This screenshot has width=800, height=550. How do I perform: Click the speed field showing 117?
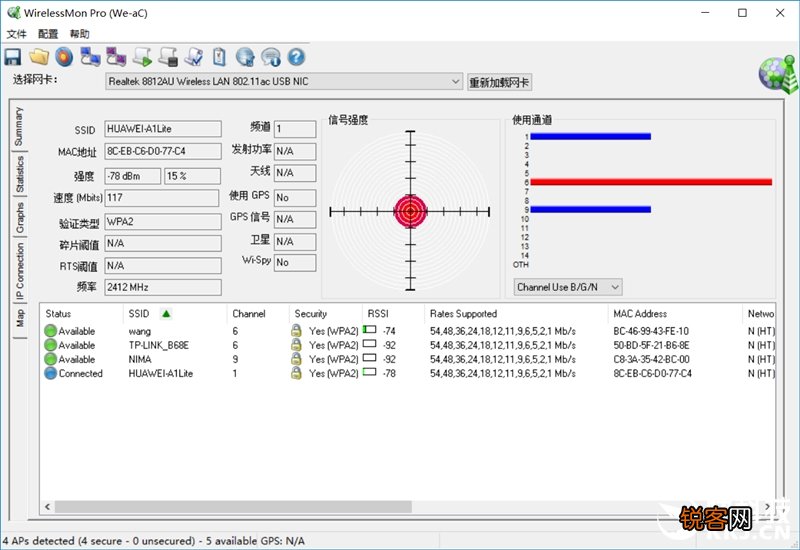pos(162,198)
